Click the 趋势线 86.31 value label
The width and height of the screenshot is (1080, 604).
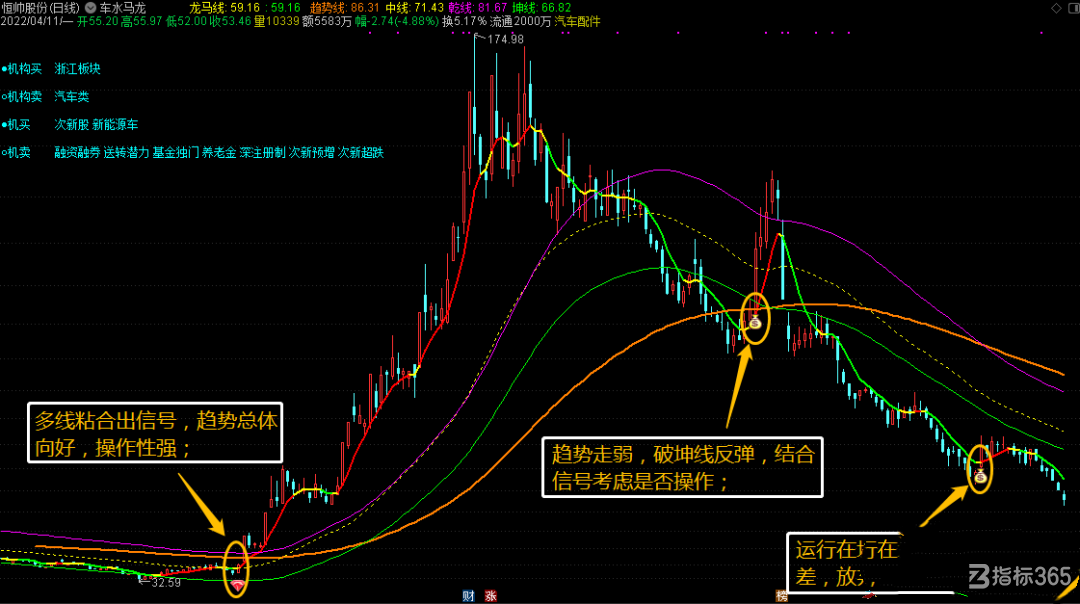[344, 8]
